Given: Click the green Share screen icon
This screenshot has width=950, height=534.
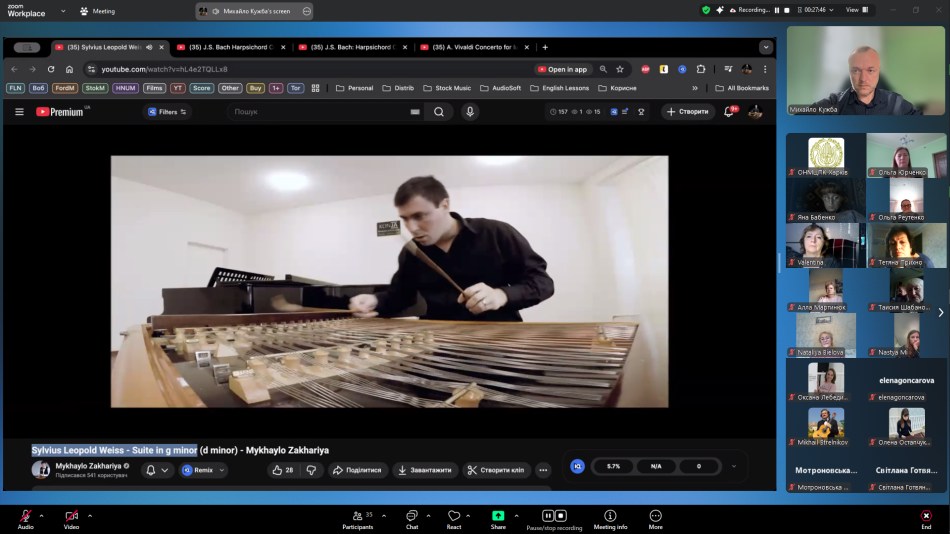Looking at the screenshot, I should tap(498, 516).
